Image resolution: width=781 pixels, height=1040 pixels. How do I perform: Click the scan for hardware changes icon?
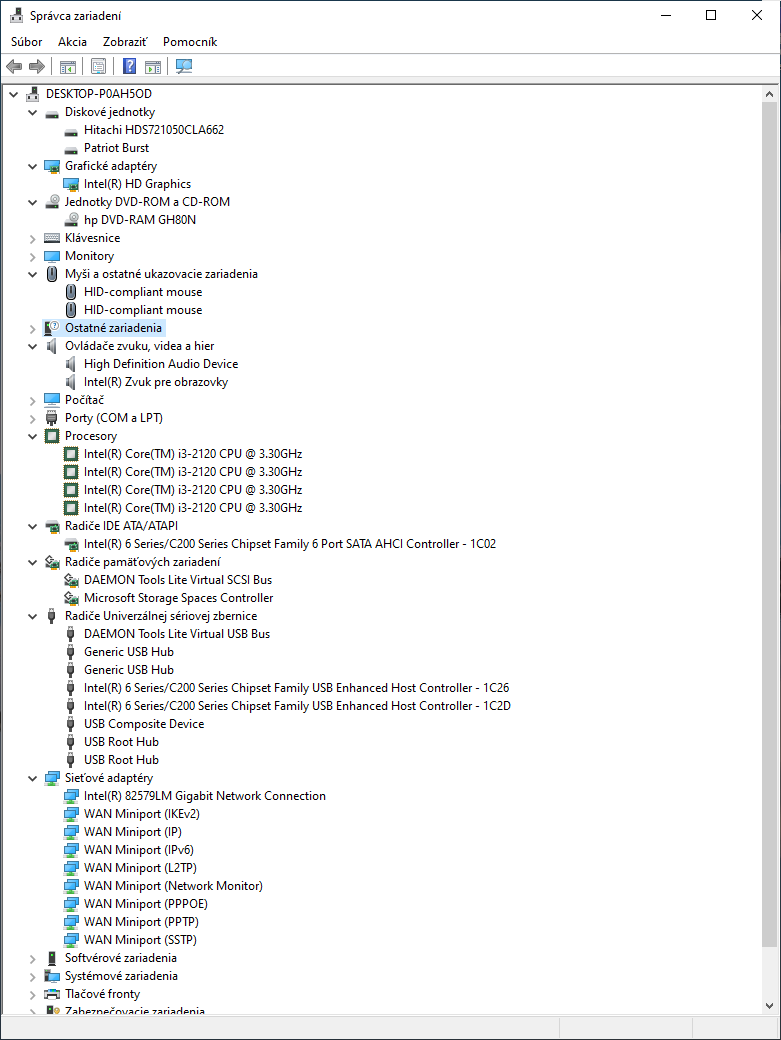click(184, 67)
